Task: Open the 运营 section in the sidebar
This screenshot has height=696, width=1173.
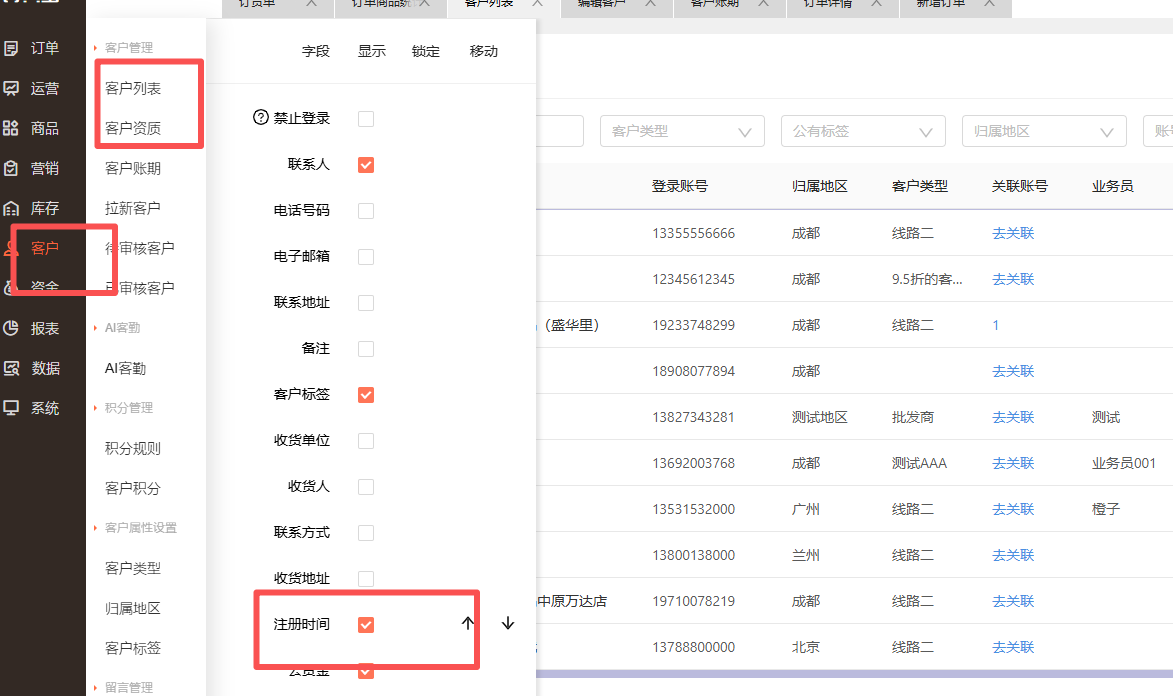Action: [x=31, y=88]
